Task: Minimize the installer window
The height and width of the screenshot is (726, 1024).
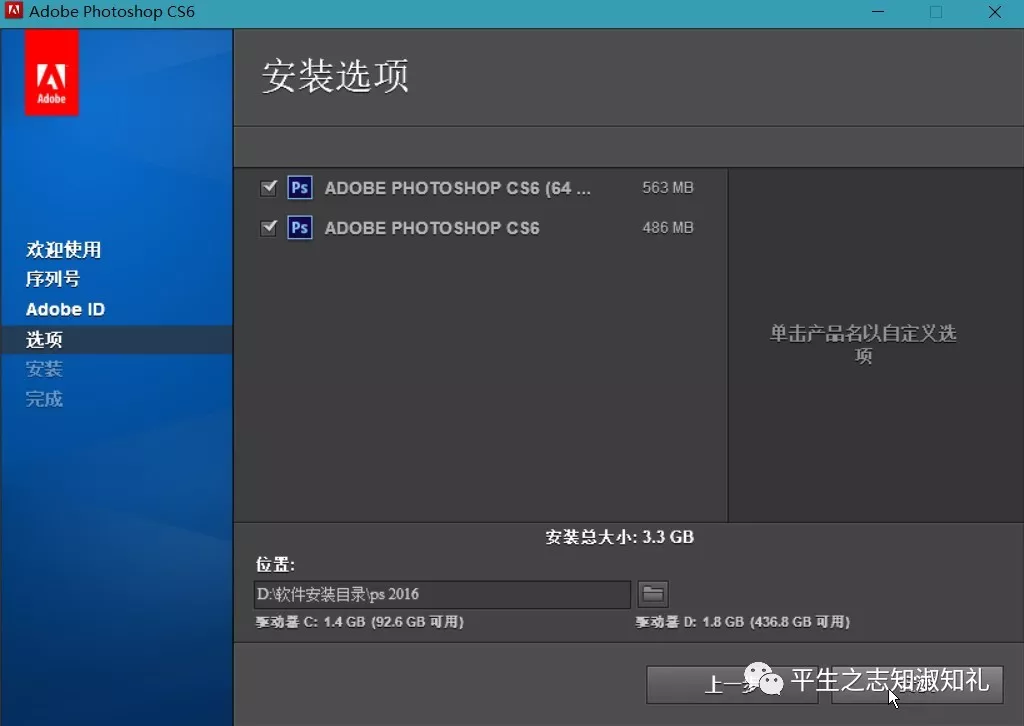Action: tap(878, 12)
